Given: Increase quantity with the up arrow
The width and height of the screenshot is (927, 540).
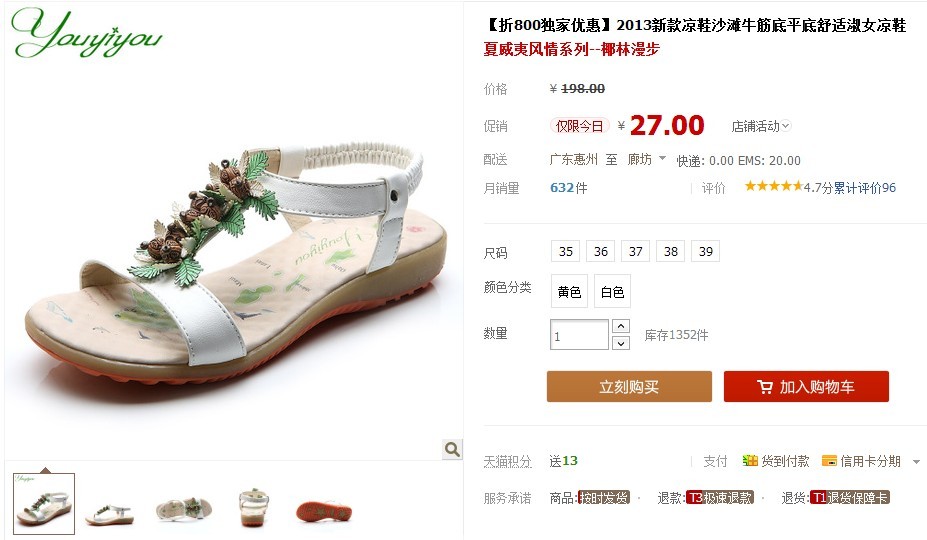Looking at the screenshot, I should [x=620, y=326].
